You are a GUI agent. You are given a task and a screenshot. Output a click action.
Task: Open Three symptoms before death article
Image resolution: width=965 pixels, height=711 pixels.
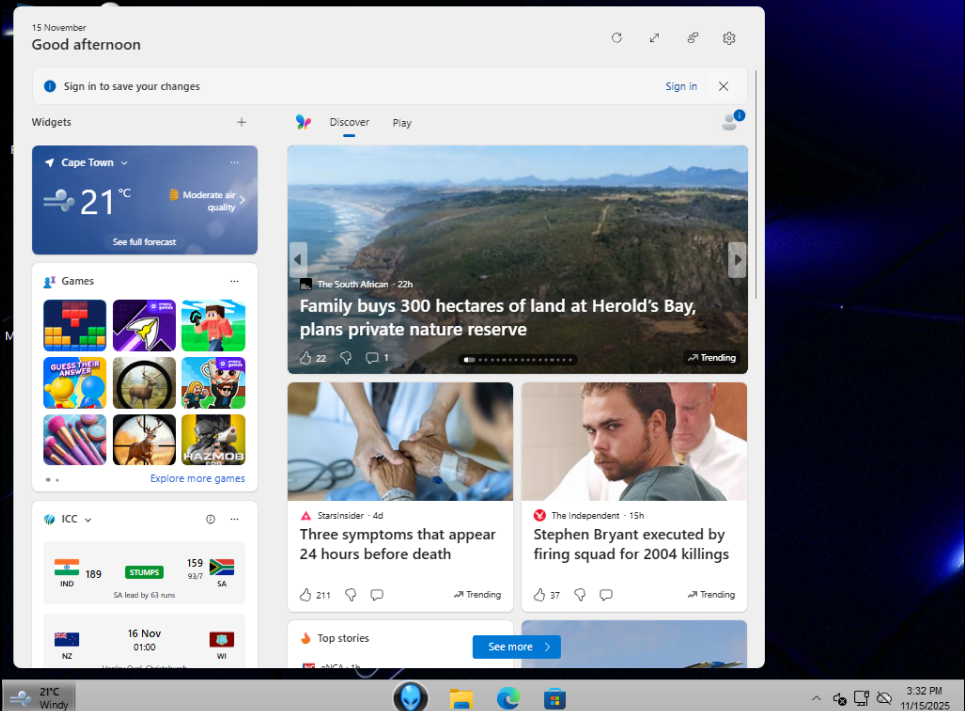[398, 544]
